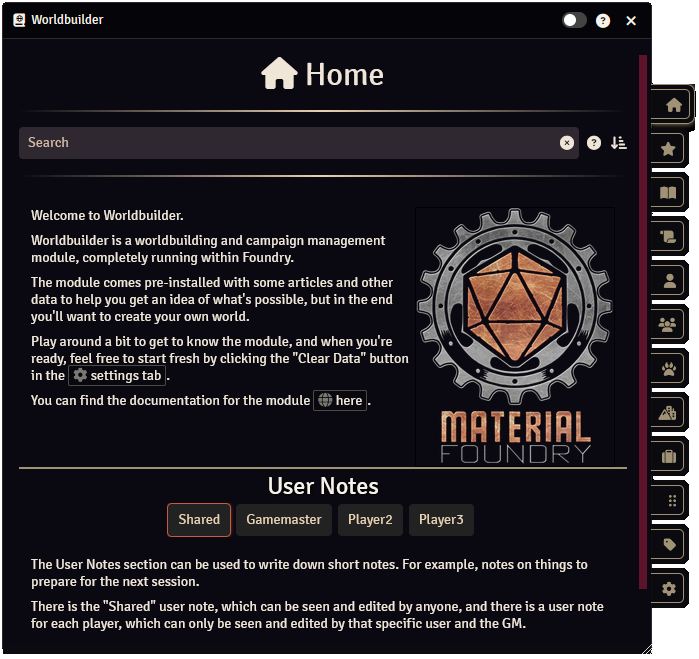Open the documentation 'here' link
This screenshot has width=699, height=659.
tap(340, 400)
